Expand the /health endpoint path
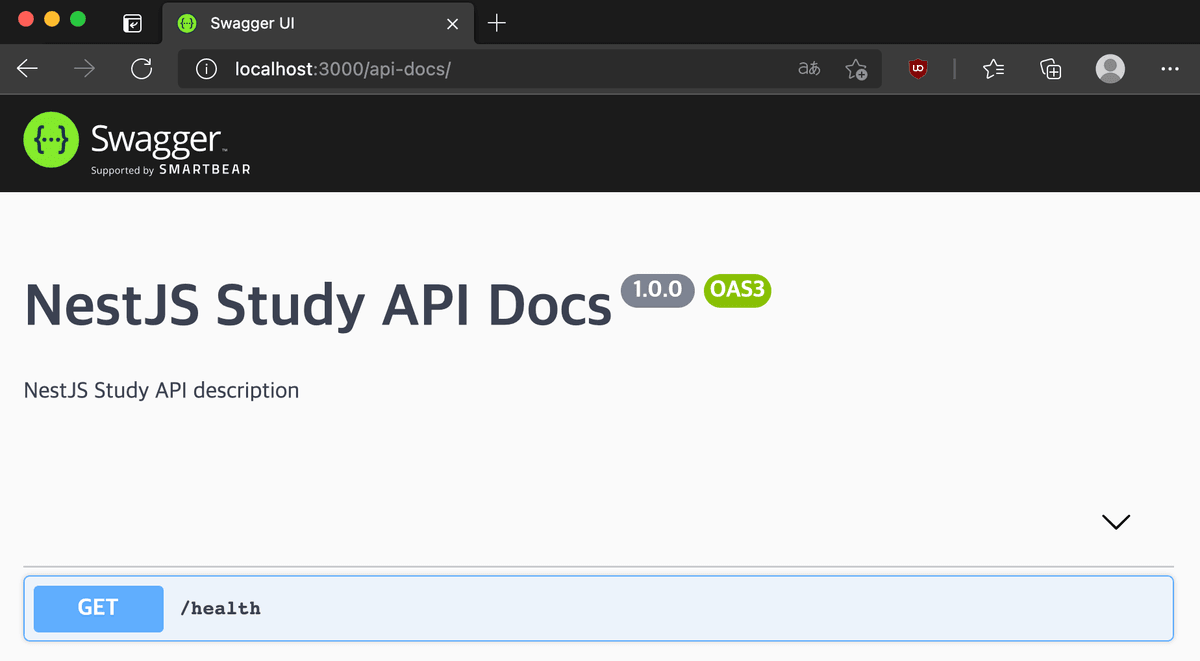The image size is (1200, 661). click(x=220, y=608)
